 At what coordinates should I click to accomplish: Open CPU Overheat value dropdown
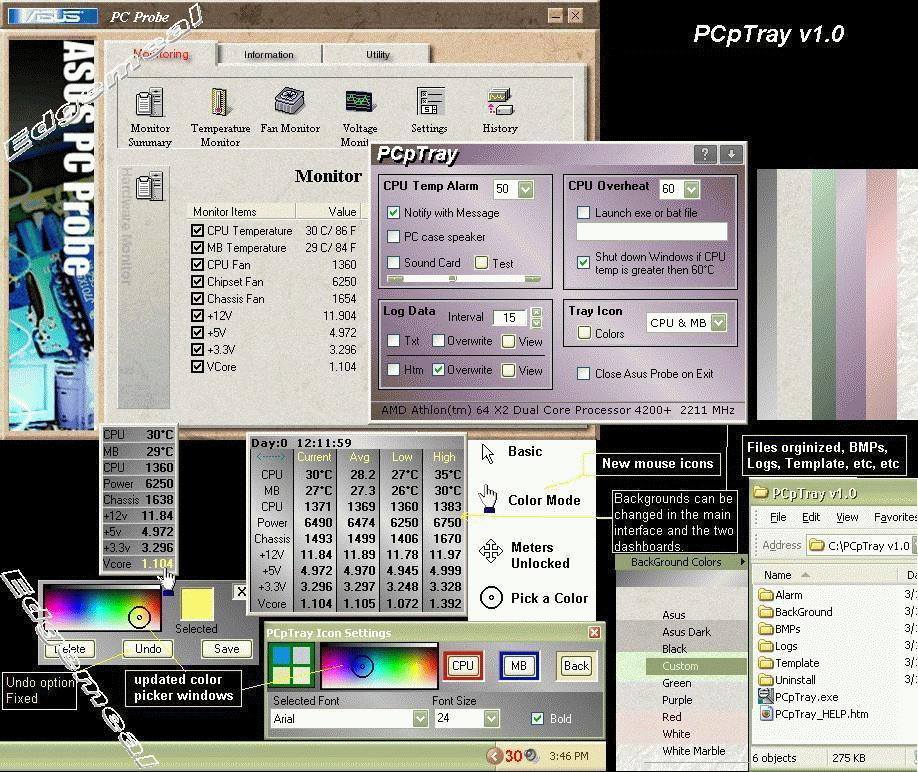click(x=692, y=189)
